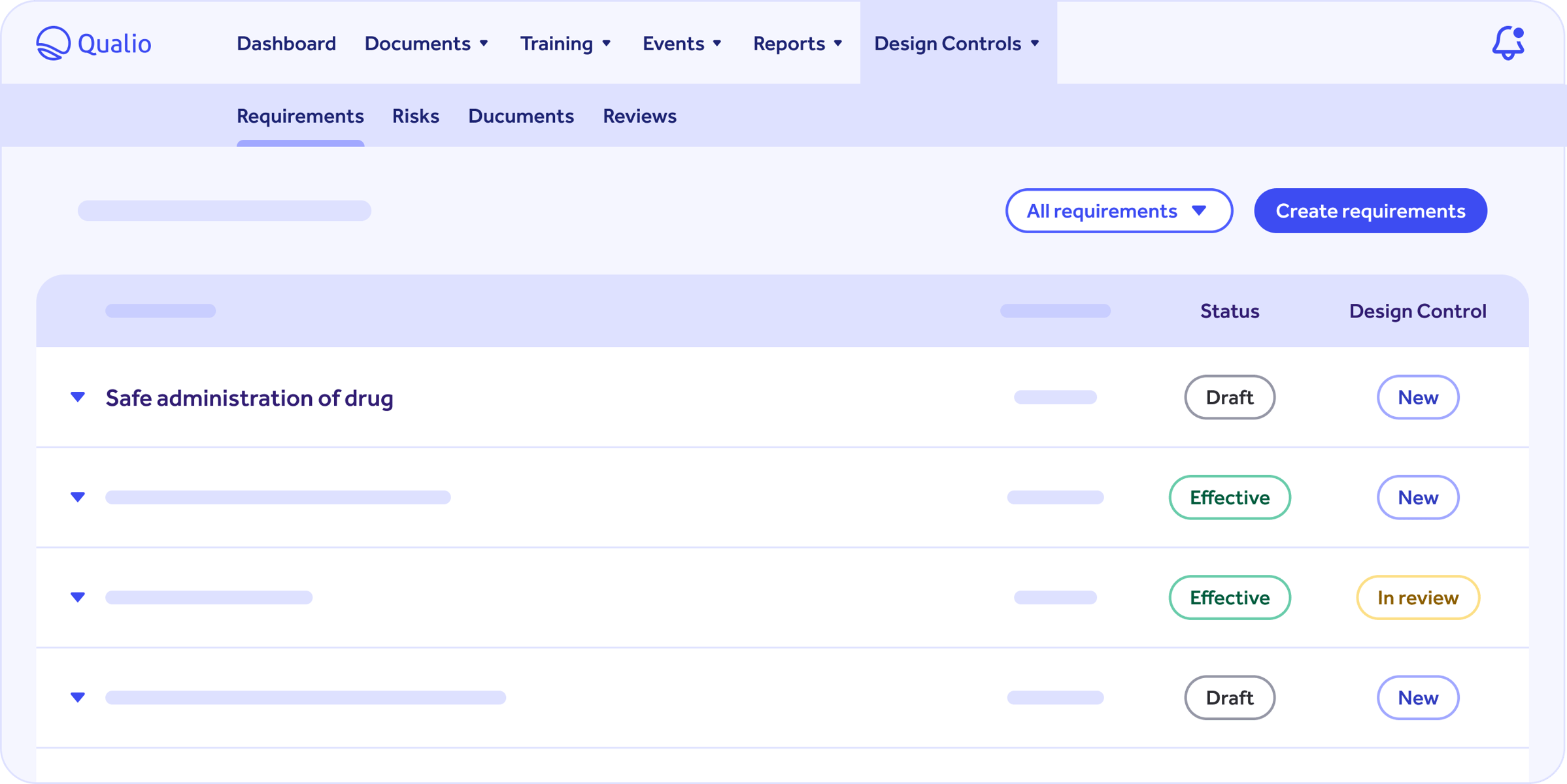Click the Draft status badge

point(1229,397)
